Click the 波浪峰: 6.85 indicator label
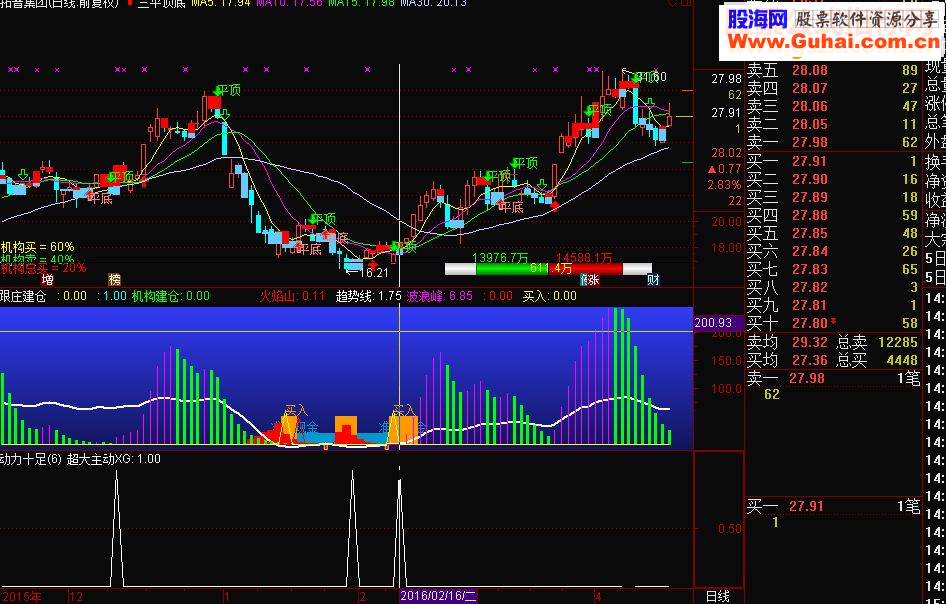The width and height of the screenshot is (946, 604). point(440,296)
